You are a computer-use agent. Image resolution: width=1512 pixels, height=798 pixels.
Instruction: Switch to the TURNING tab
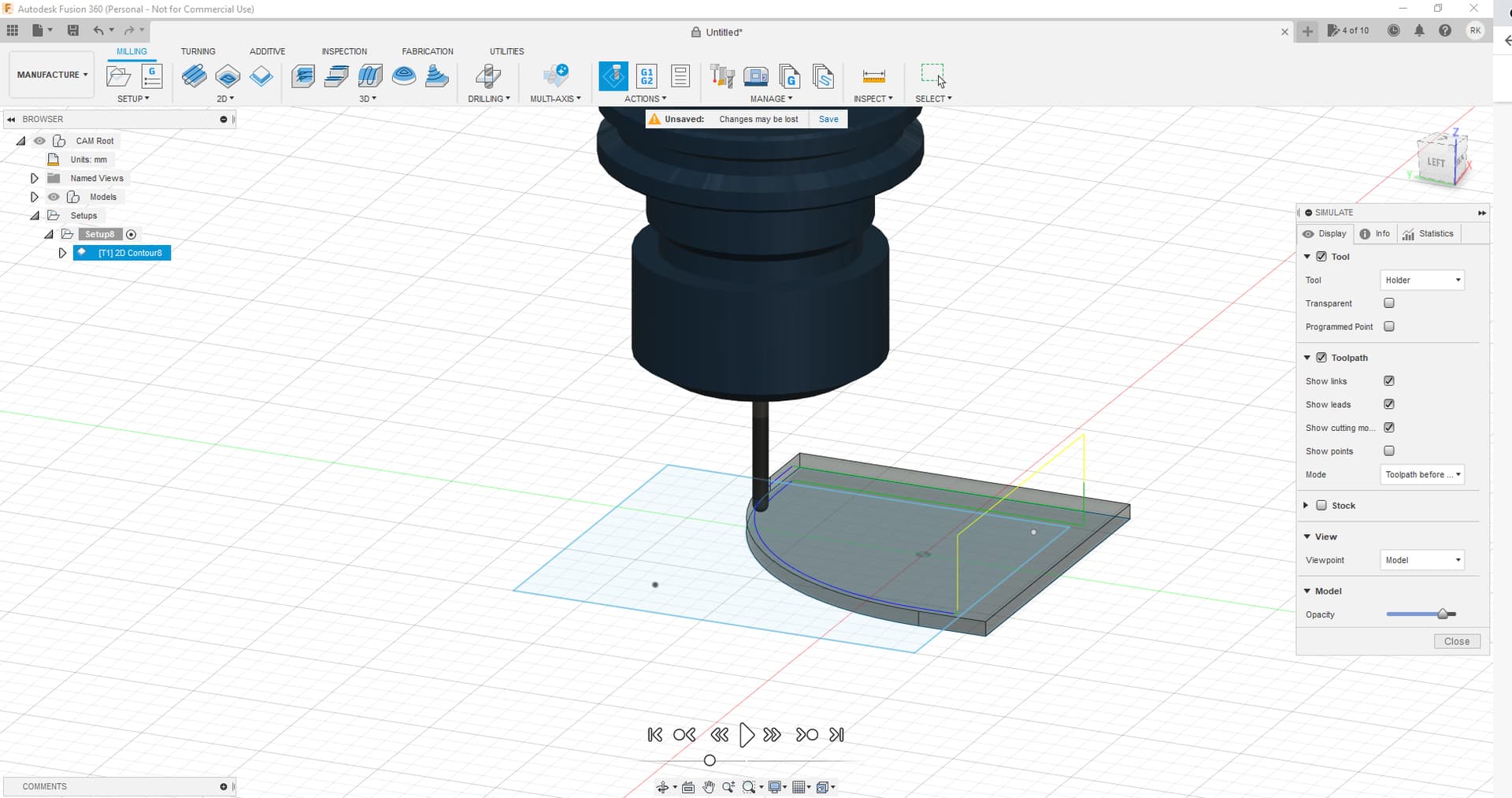[x=198, y=51]
